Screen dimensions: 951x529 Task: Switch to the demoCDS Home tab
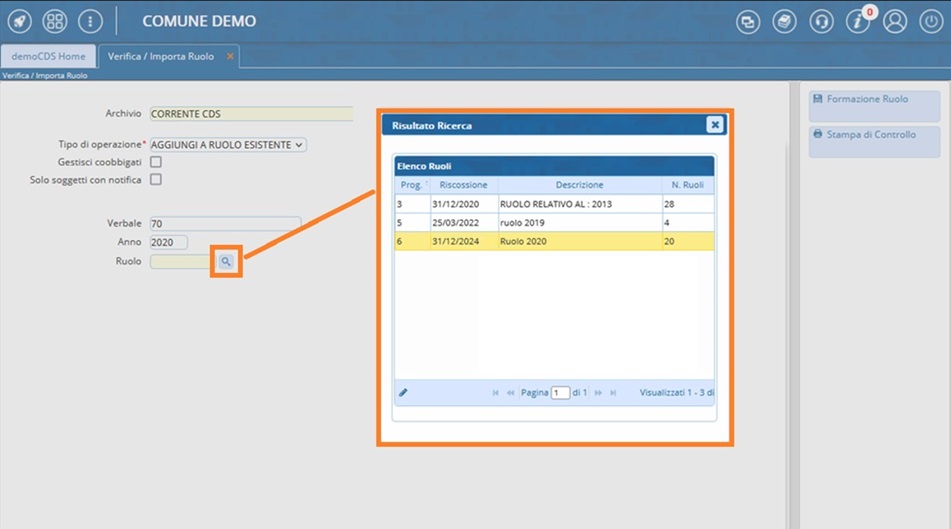(x=48, y=56)
